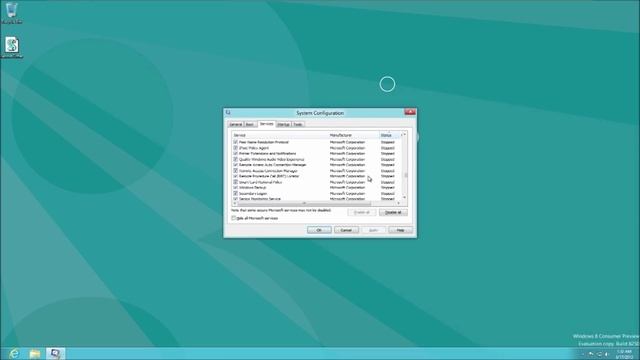This screenshot has height=360, width=640.
Task: Select the Recycle Bin desktop icon
Action: 11,12
